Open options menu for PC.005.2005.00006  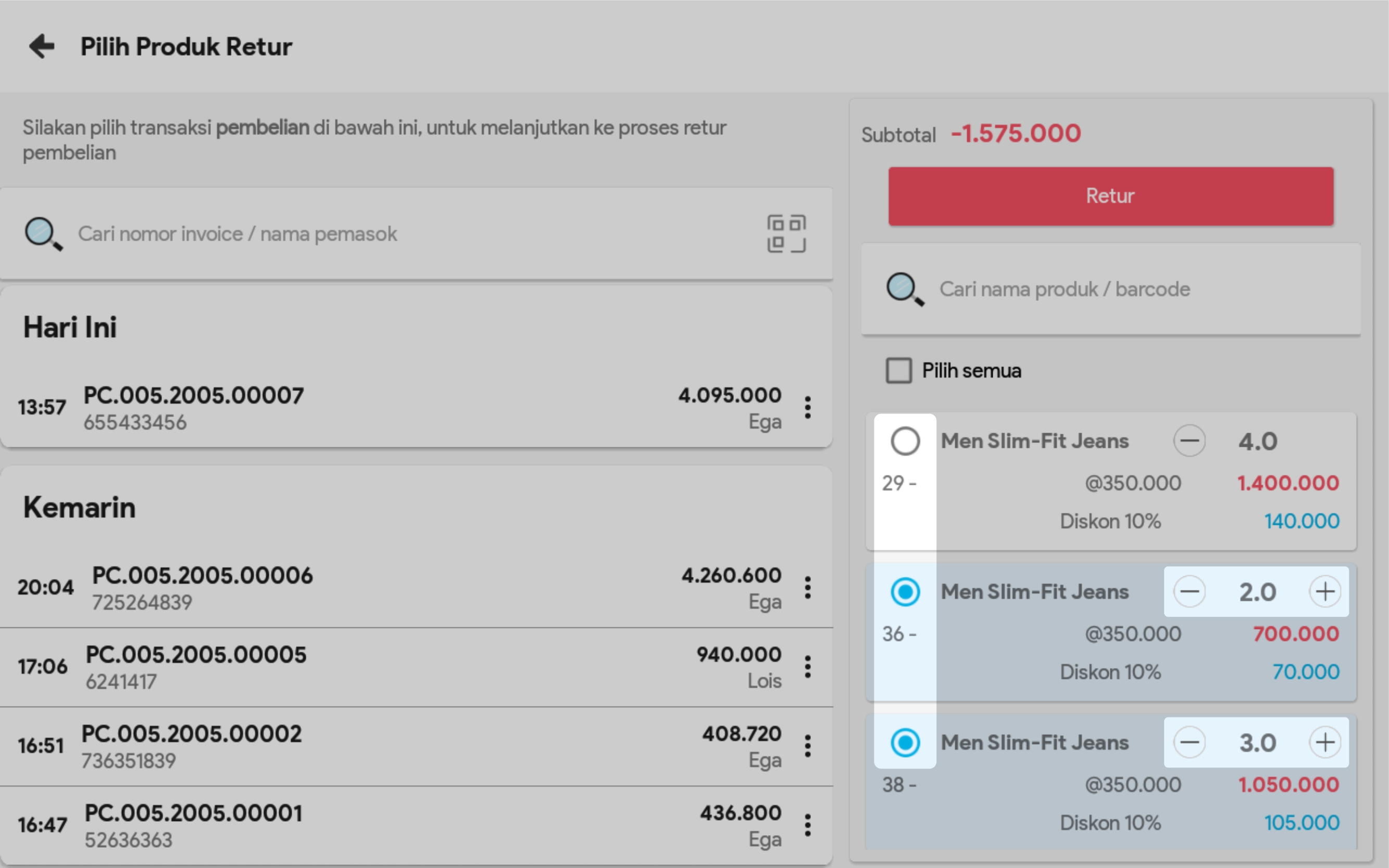807,588
